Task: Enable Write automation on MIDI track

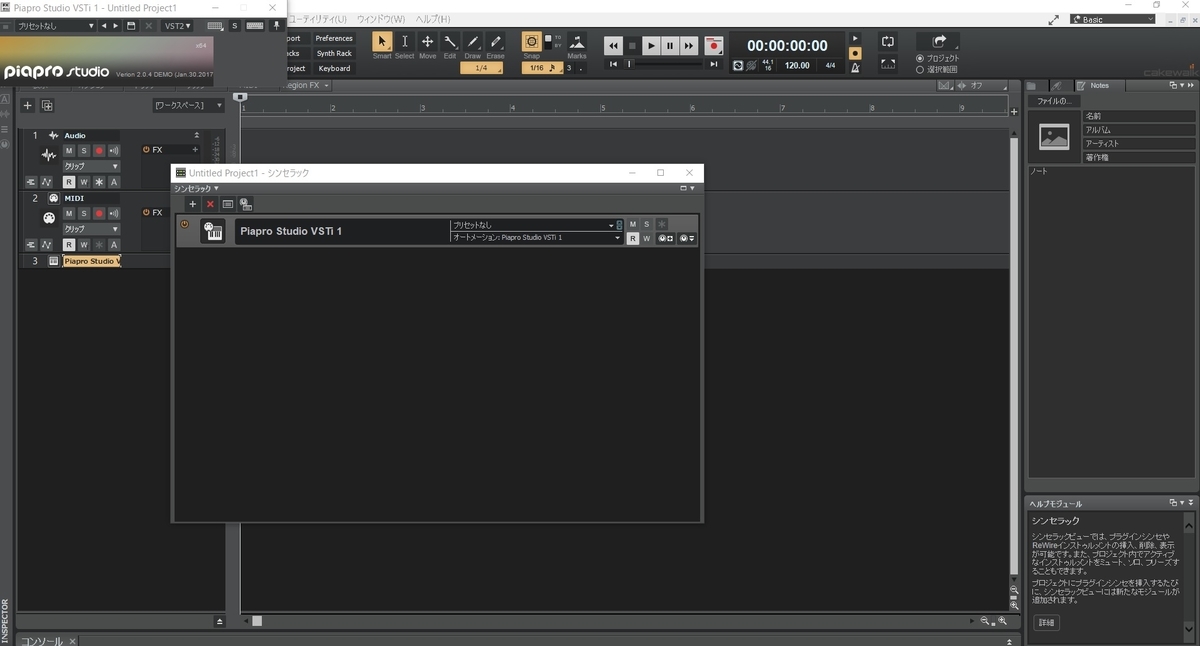Action: click(84, 245)
